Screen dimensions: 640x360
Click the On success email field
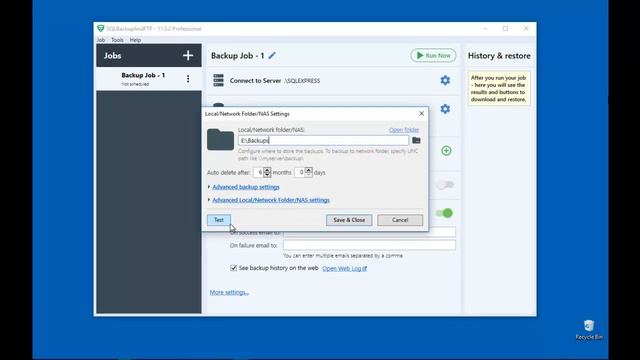369,233
